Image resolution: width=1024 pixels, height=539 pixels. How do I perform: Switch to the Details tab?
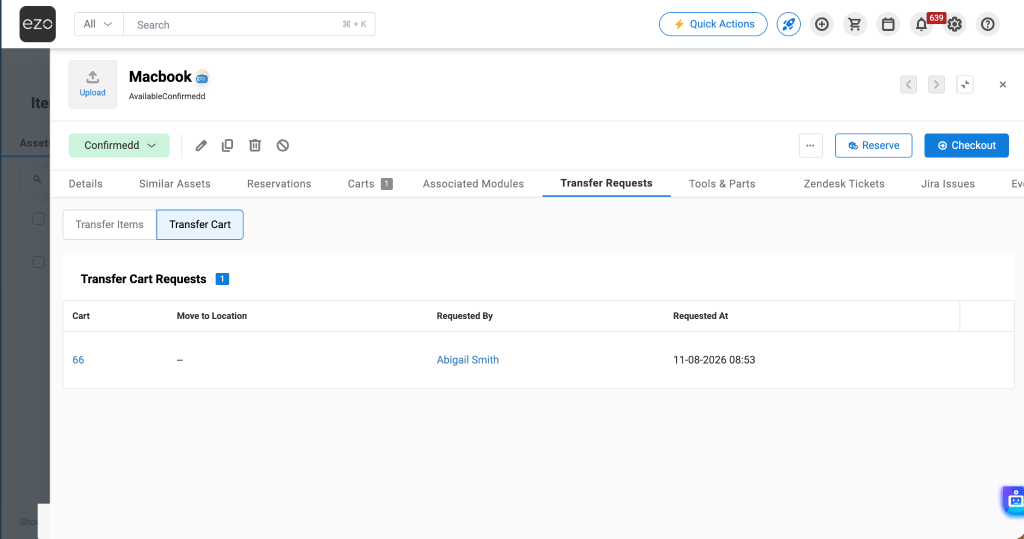pyautogui.click(x=86, y=184)
